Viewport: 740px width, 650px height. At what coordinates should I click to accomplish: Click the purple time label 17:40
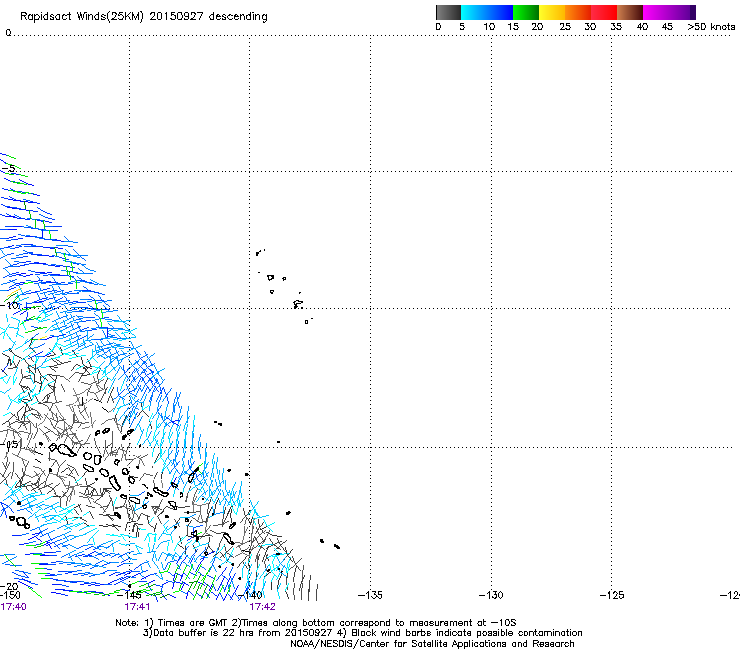click(x=14, y=607)
